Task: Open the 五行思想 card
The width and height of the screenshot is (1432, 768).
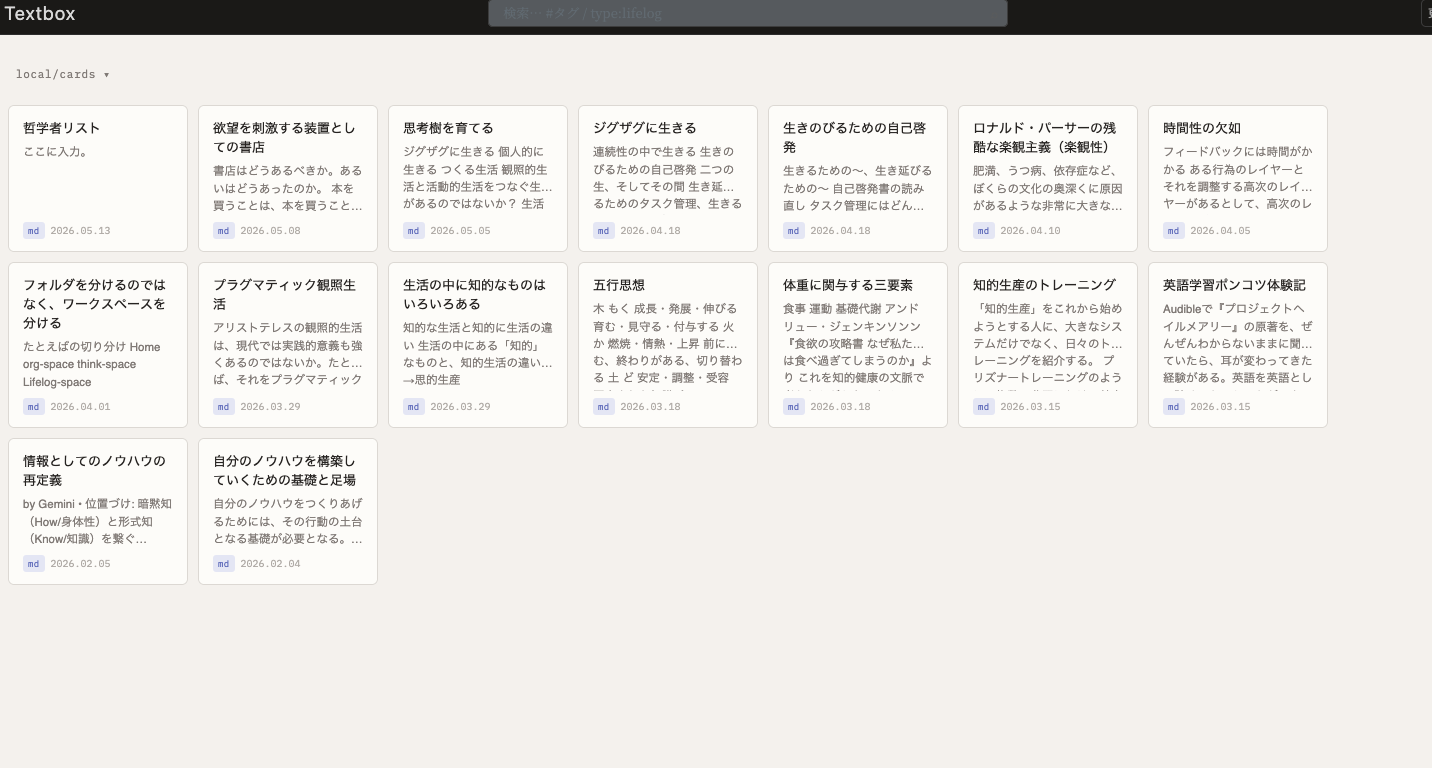Action: (x=668, y=345)
